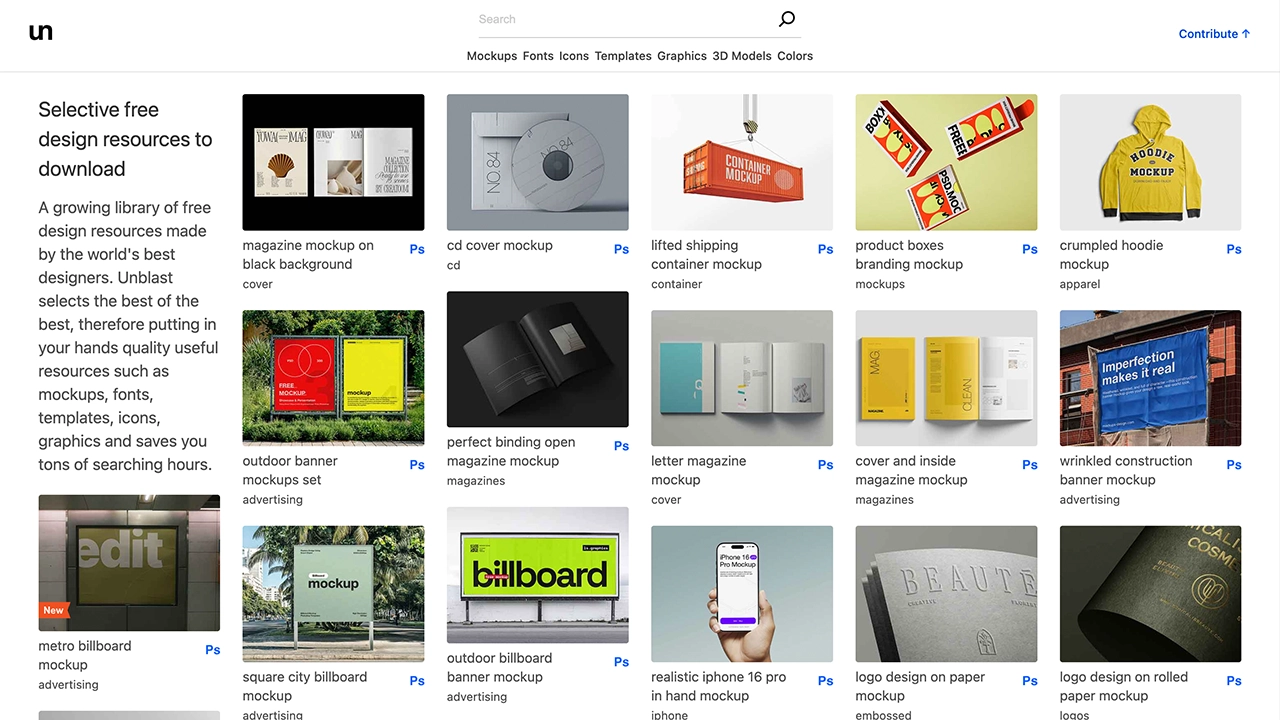Click Ps badge beside cd cover mockup
The image size is (1280, 720).
click(621, 249)
